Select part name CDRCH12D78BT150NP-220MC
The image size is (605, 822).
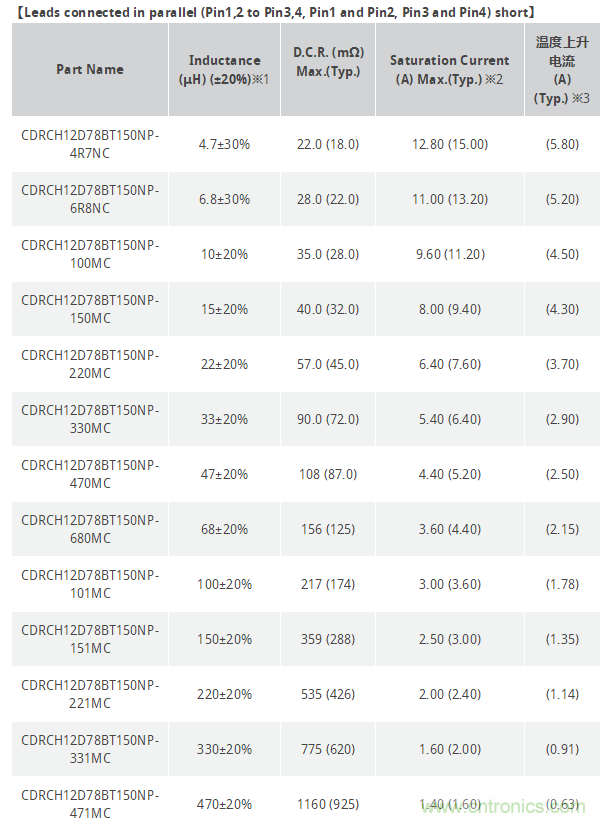[x=90, y=364]
